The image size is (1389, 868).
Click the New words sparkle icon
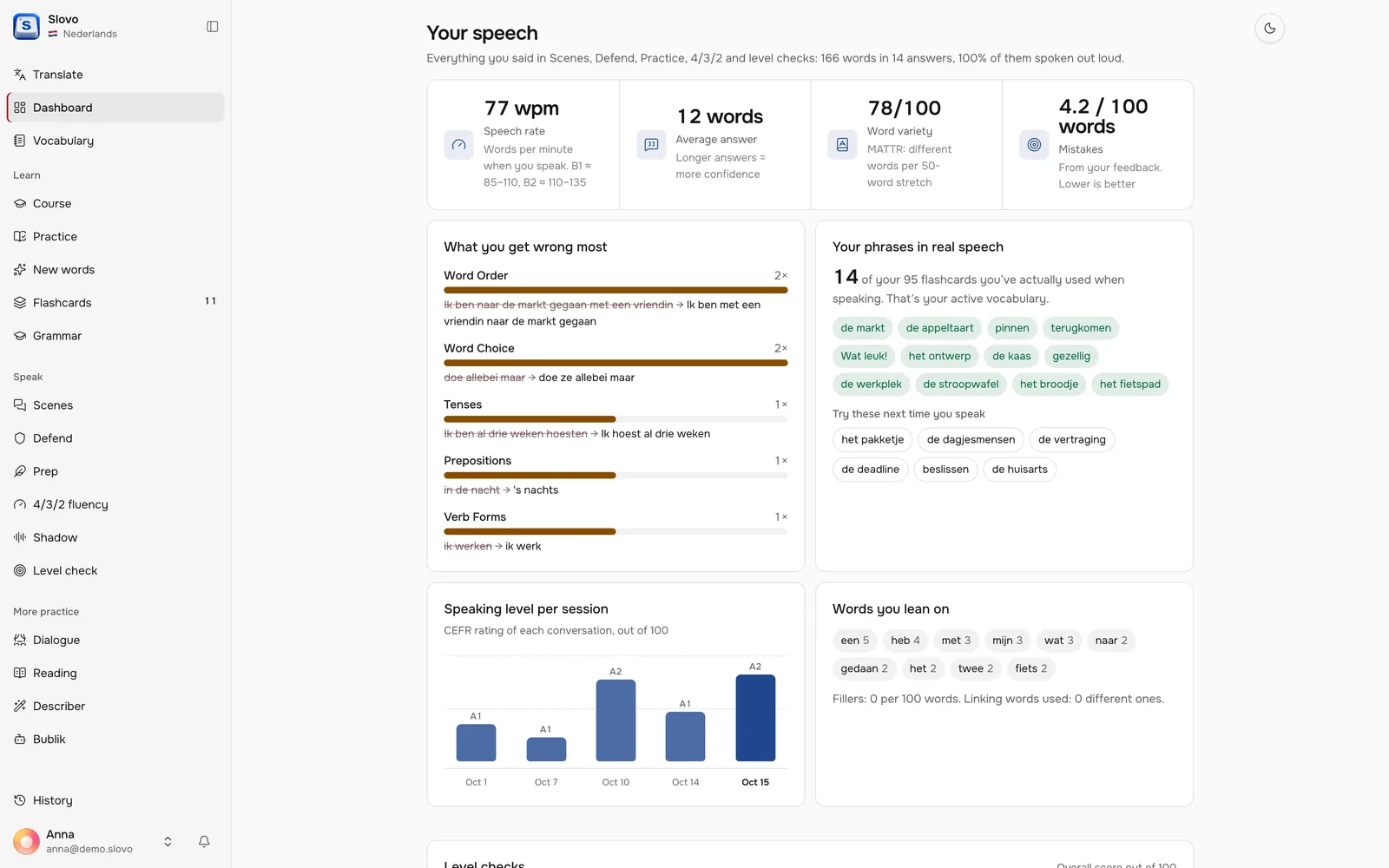click(x=20, y=269)
